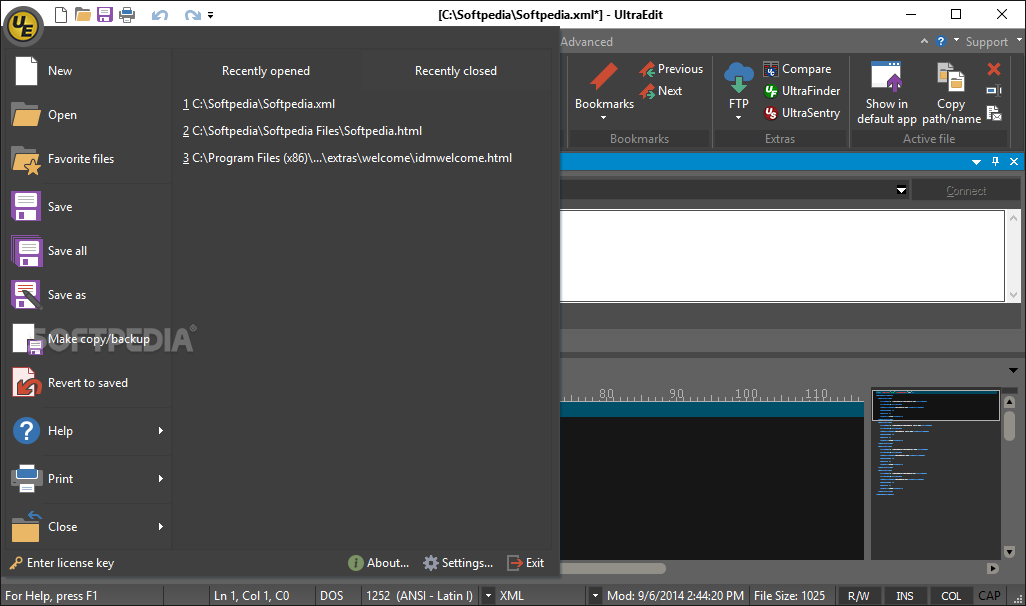Click the About... button
The width and height of the screenshot is (1026, 606).
(379, 563)
